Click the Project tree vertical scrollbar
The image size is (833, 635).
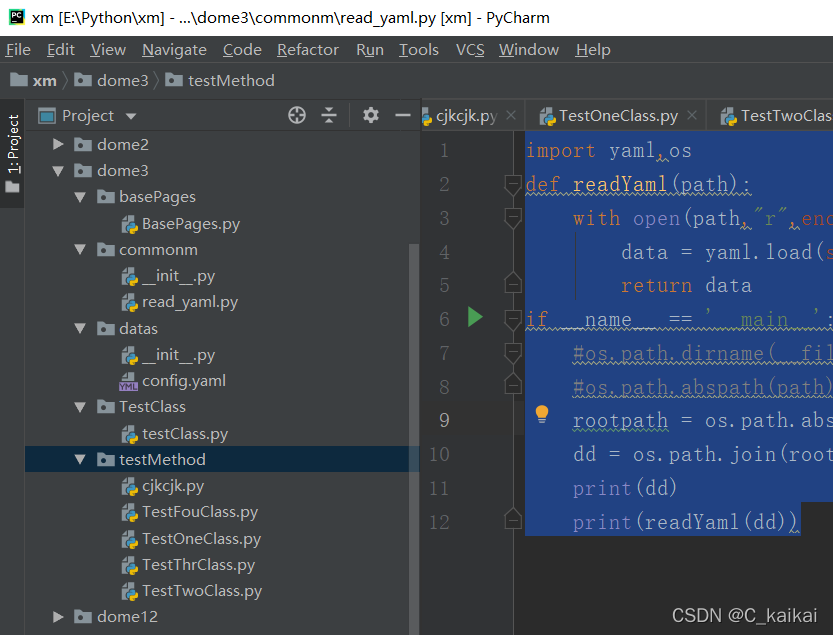[413, 439]
